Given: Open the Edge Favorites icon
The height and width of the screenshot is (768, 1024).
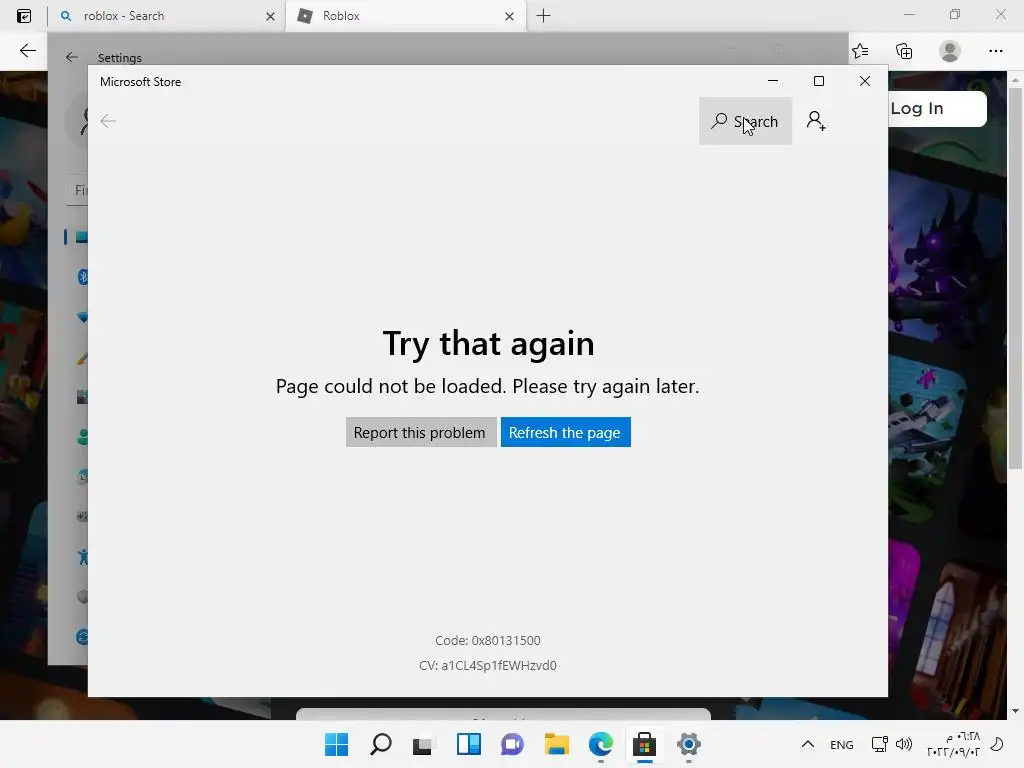Looking at the screenshot, I should pos(861,51).
